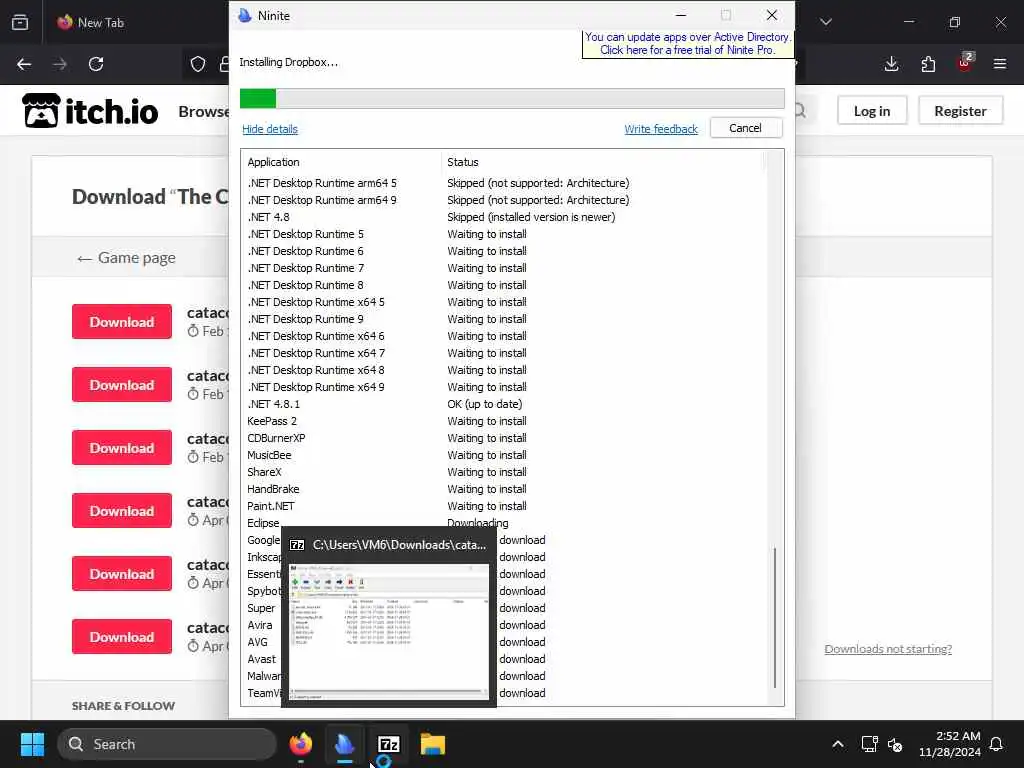
Task: Click the Ninite icon in the title bar
Action: tap(245, 16)
